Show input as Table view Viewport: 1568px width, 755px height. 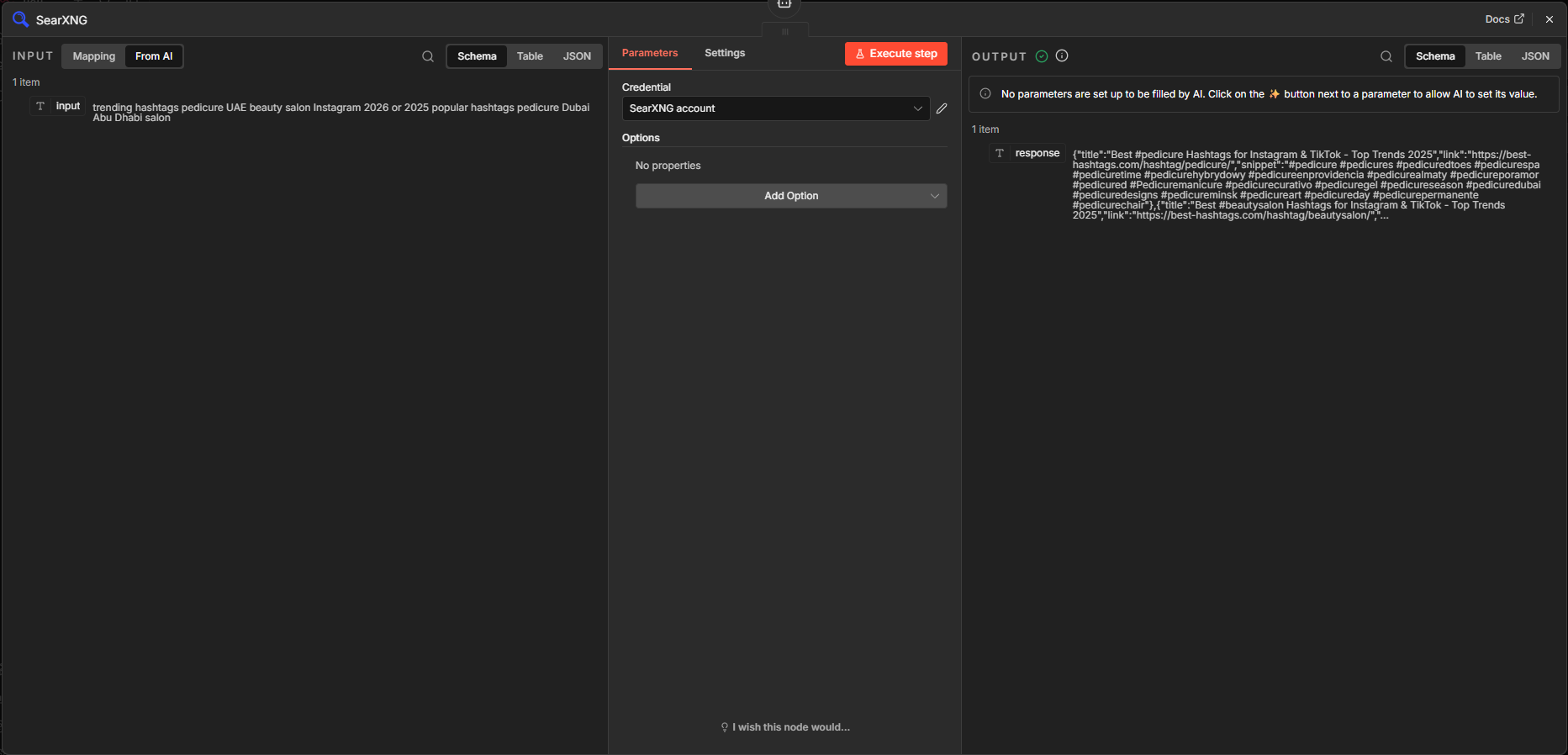(x=530, y=56)
